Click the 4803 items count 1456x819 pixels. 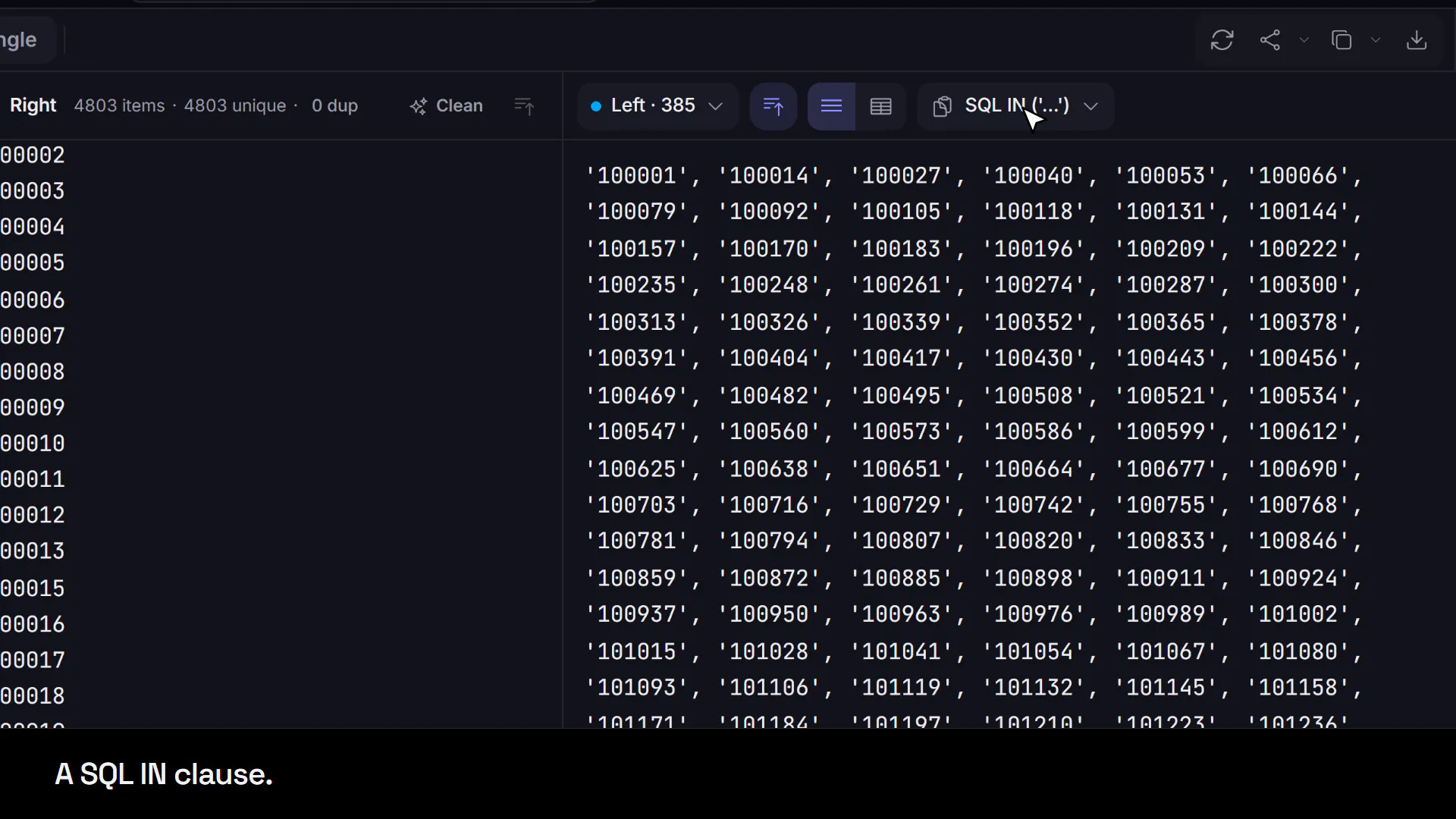[119, 105]
